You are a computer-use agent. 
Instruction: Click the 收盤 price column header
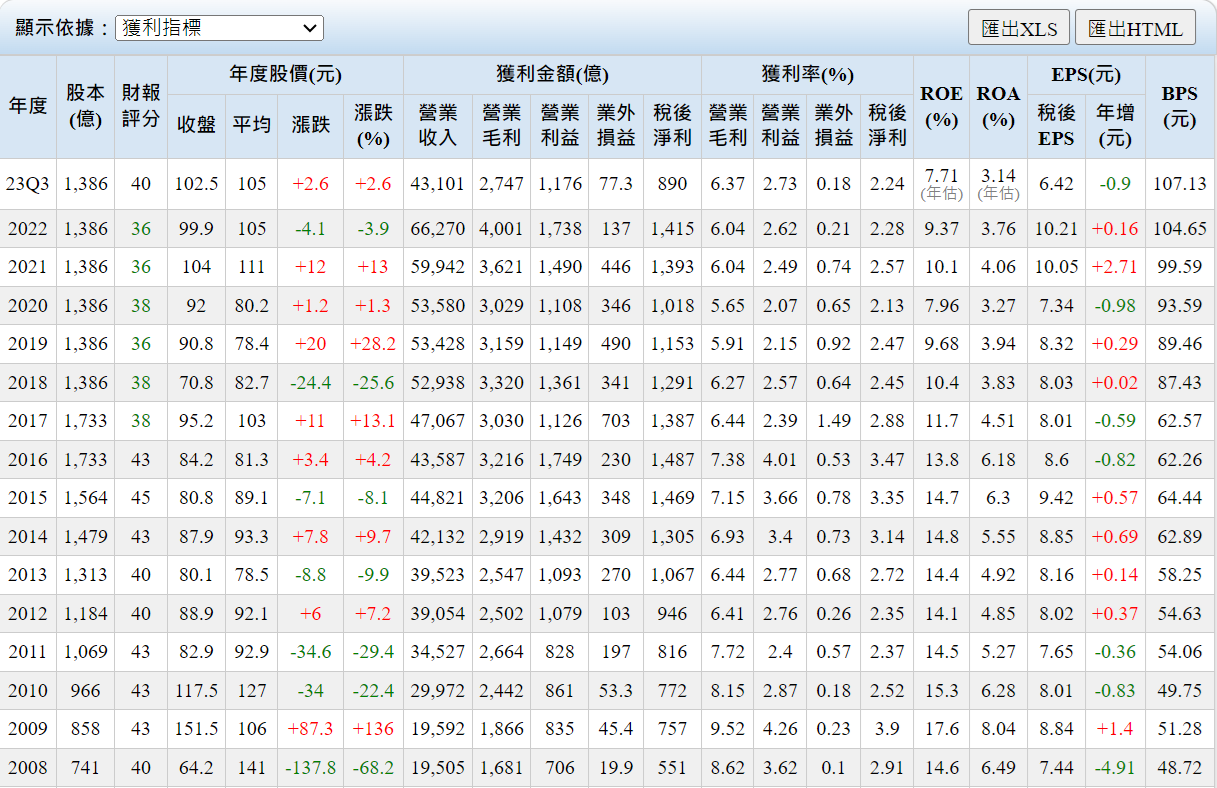[x=196, y=125]
